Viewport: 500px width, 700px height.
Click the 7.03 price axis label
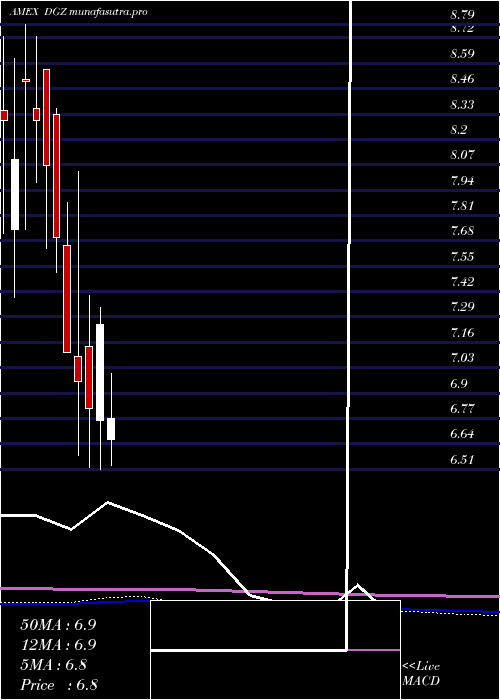[462, 358]
